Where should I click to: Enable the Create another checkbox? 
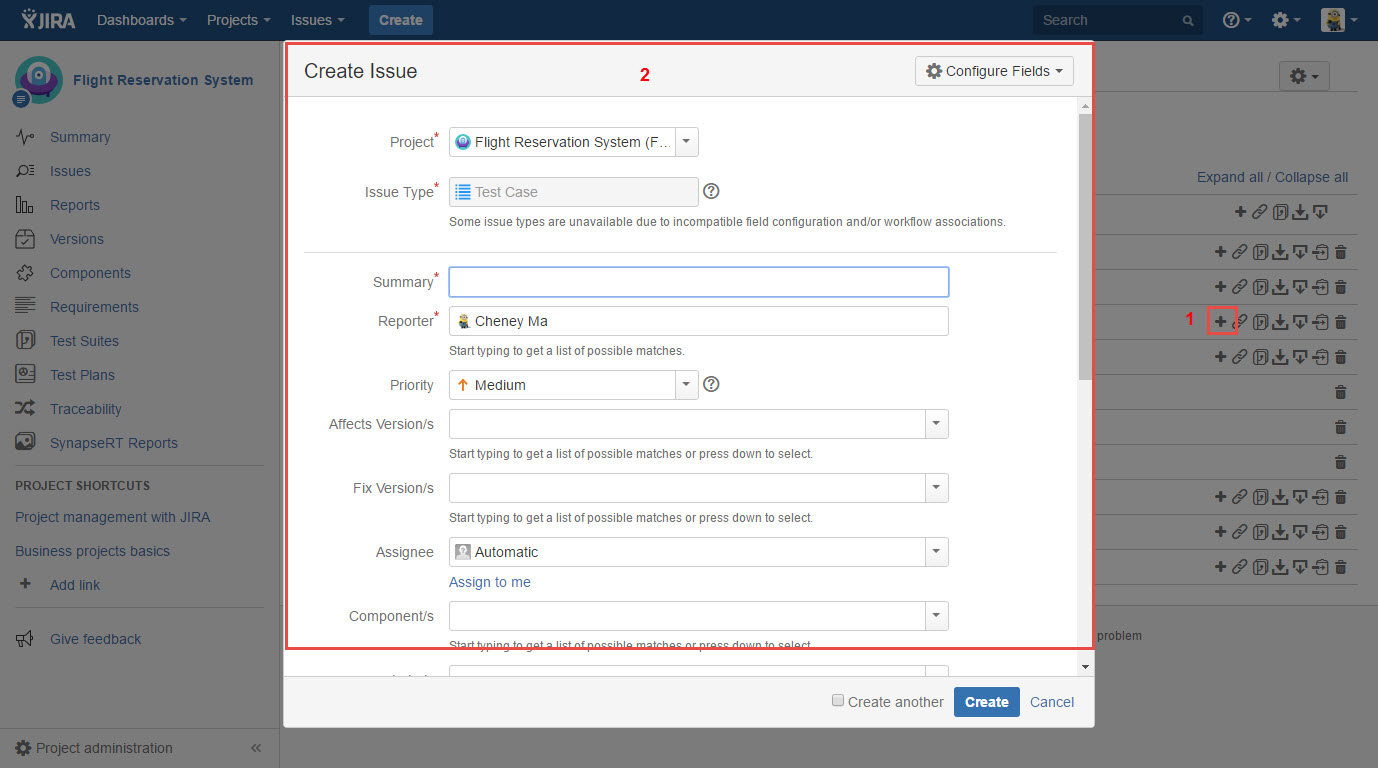pos(838,701)
